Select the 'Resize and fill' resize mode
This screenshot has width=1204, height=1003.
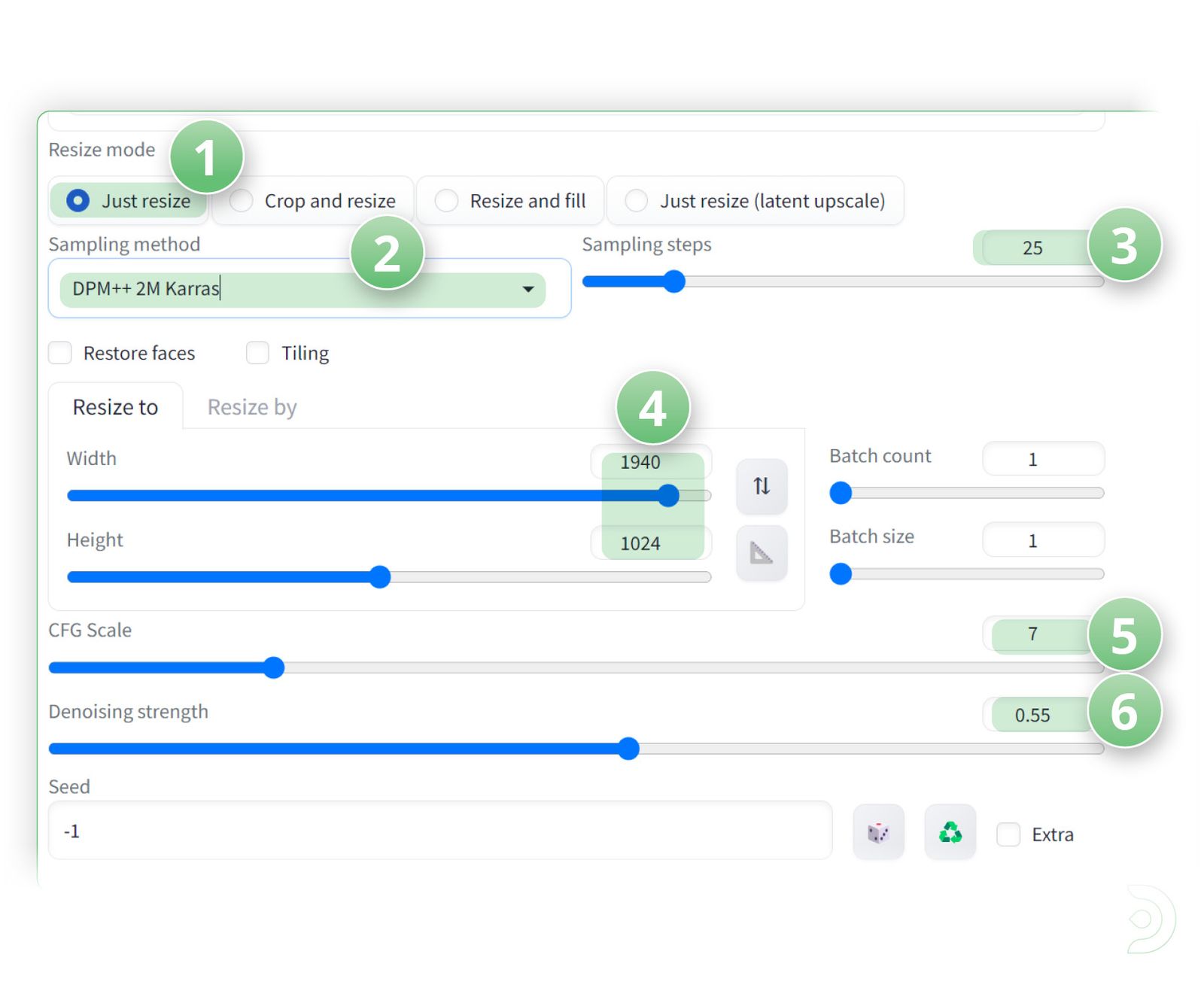[x=447, y=201]
